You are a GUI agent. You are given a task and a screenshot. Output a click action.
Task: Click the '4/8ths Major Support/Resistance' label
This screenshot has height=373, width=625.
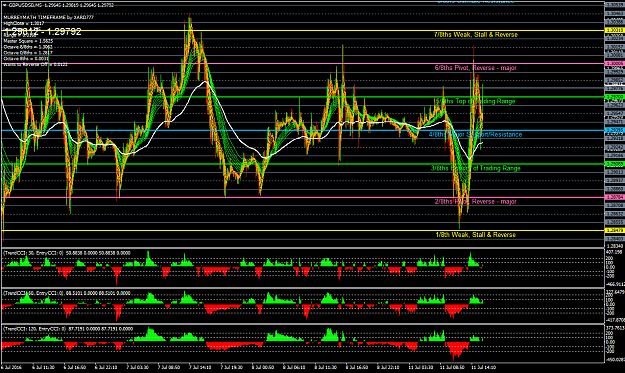tap(475, 135)
